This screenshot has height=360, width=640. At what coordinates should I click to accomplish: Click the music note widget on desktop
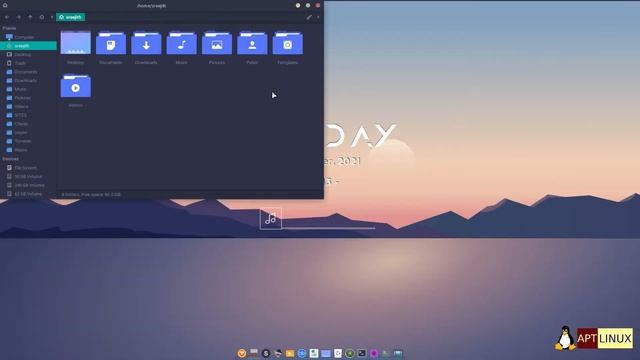pos(271,219)
